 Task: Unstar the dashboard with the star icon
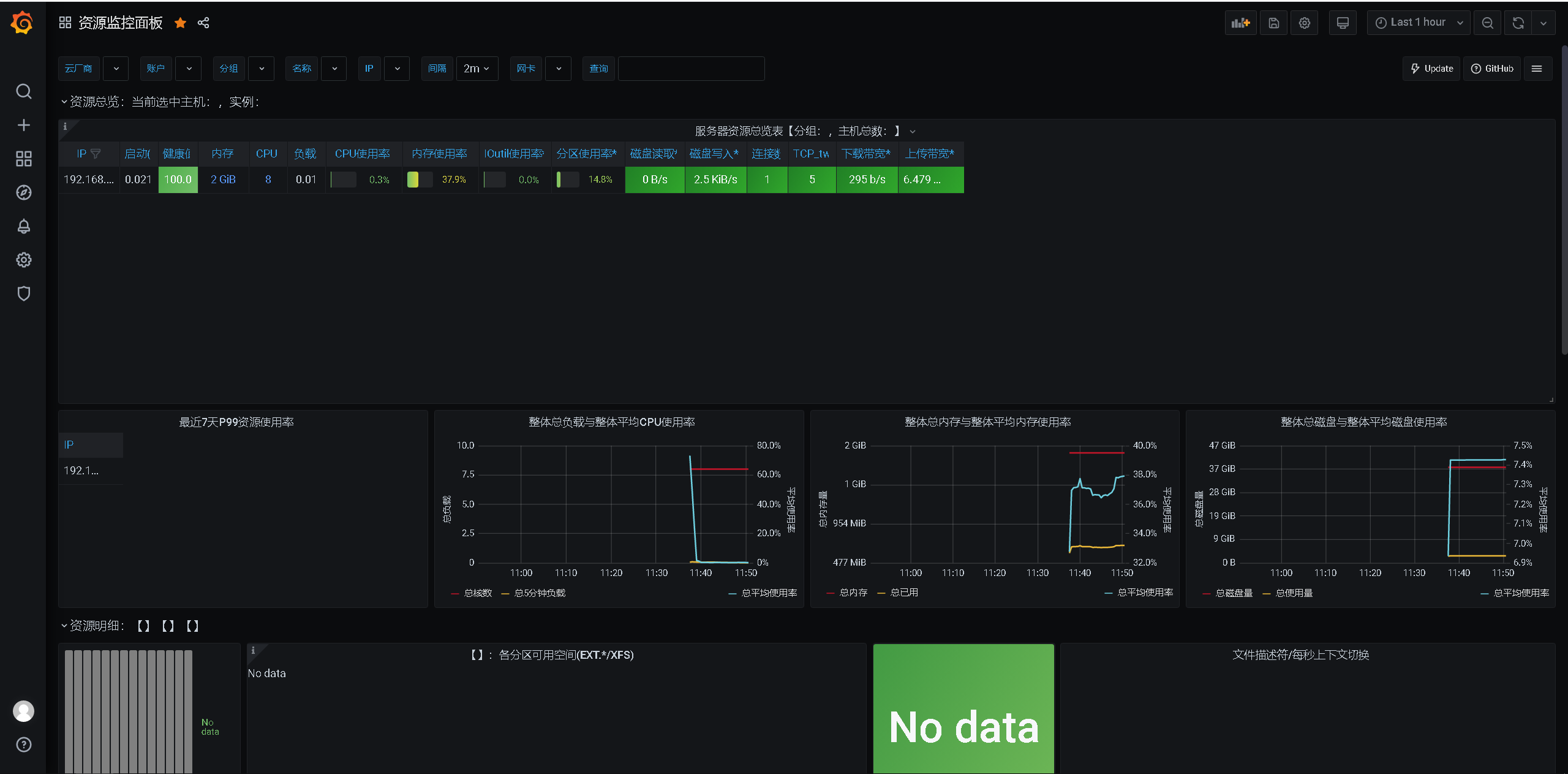[x=180, y=23]
